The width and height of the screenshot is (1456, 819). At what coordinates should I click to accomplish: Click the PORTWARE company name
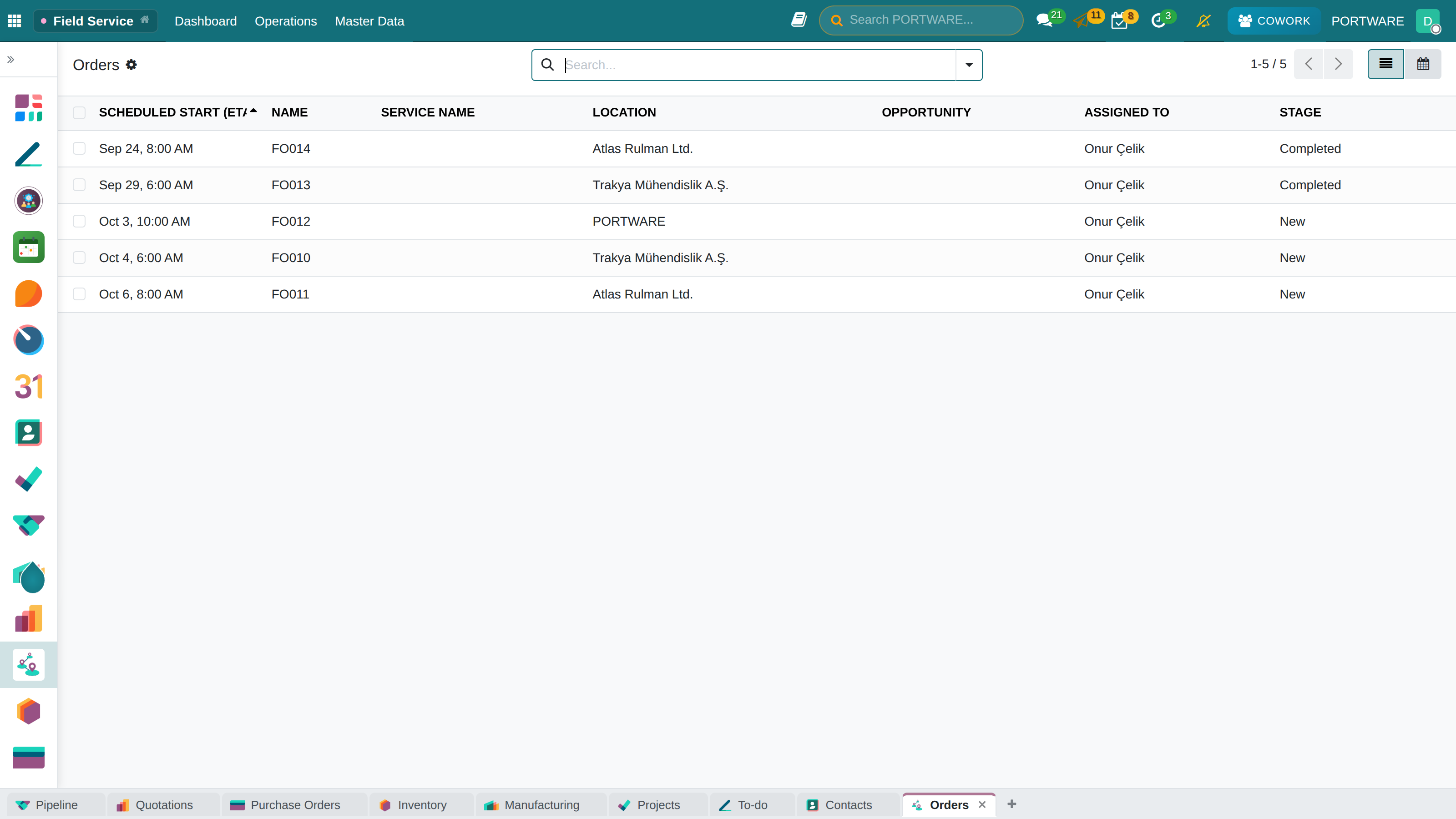(1367, 21)
